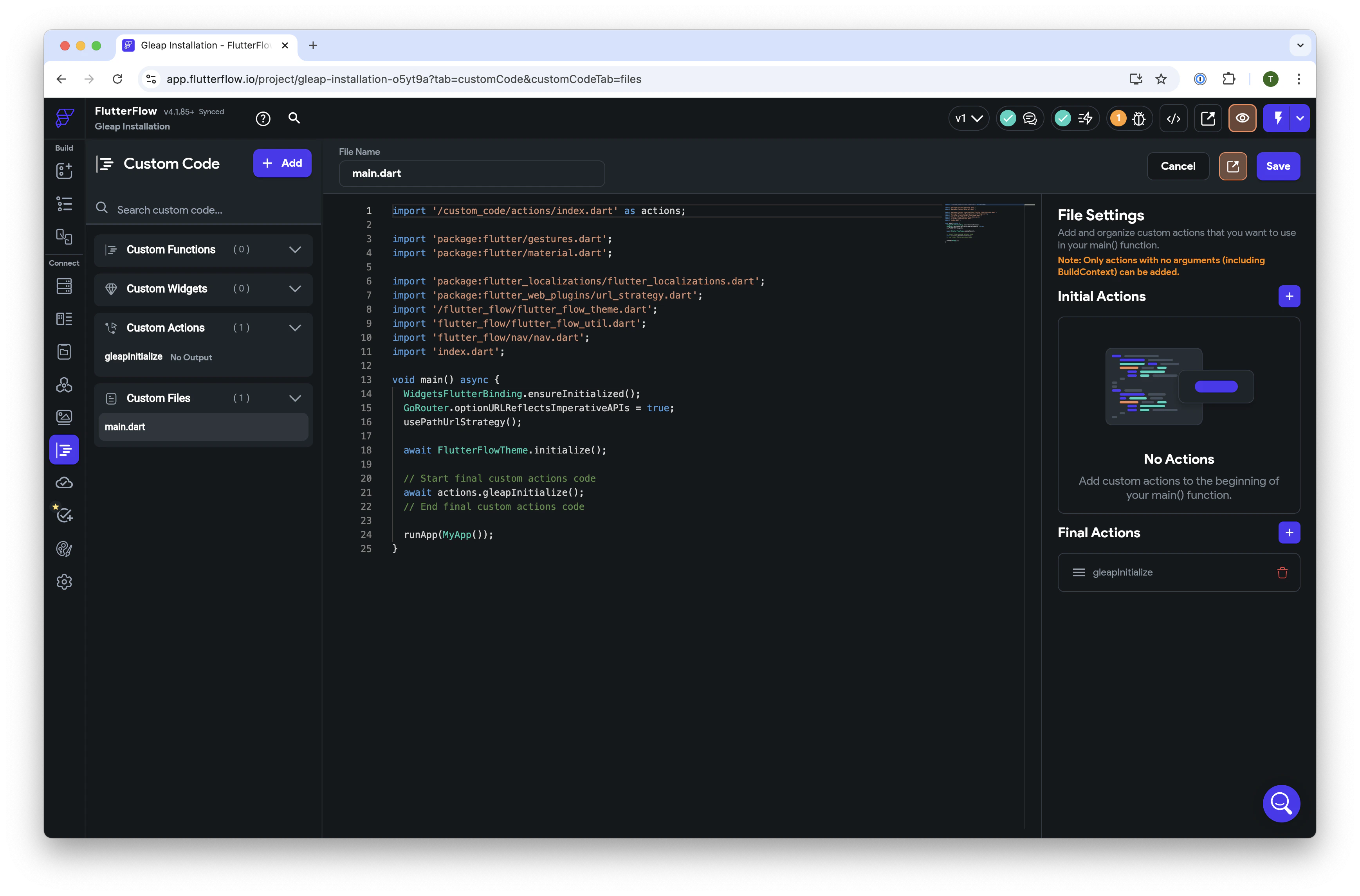Click the code editor minimap
Image resolution: width=1360 pixels, height=896 pixels.
(983, 223)
